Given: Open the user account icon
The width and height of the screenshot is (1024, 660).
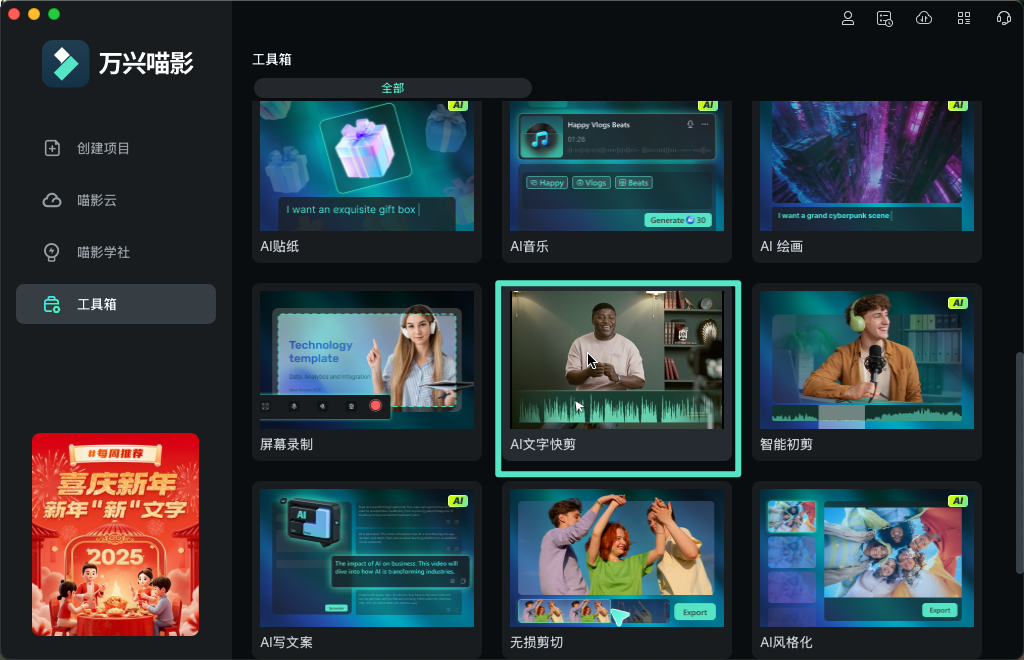Looking at the screenshot, I should coord(847,18).
